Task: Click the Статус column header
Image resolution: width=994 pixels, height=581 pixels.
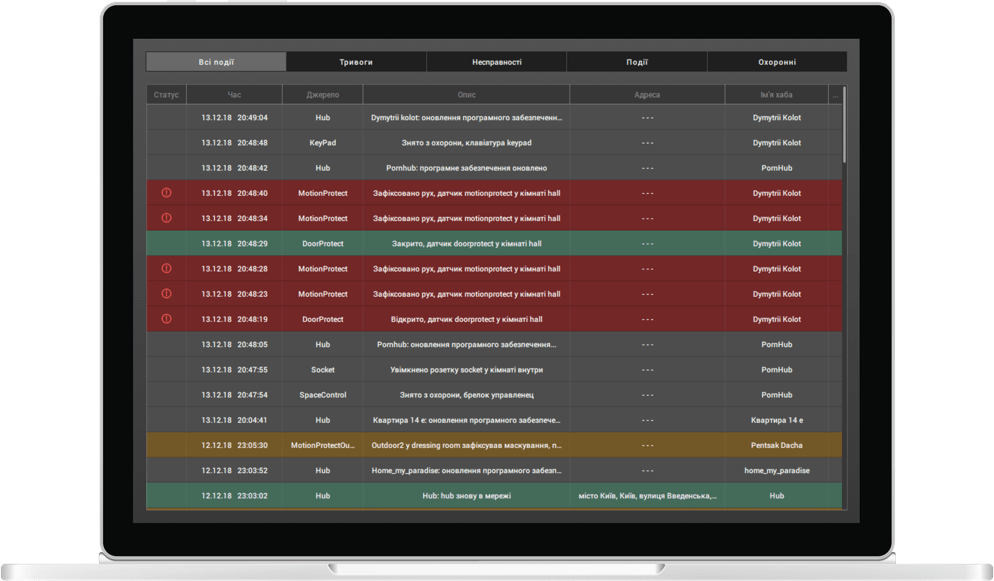Action: [x=166, y=95]
